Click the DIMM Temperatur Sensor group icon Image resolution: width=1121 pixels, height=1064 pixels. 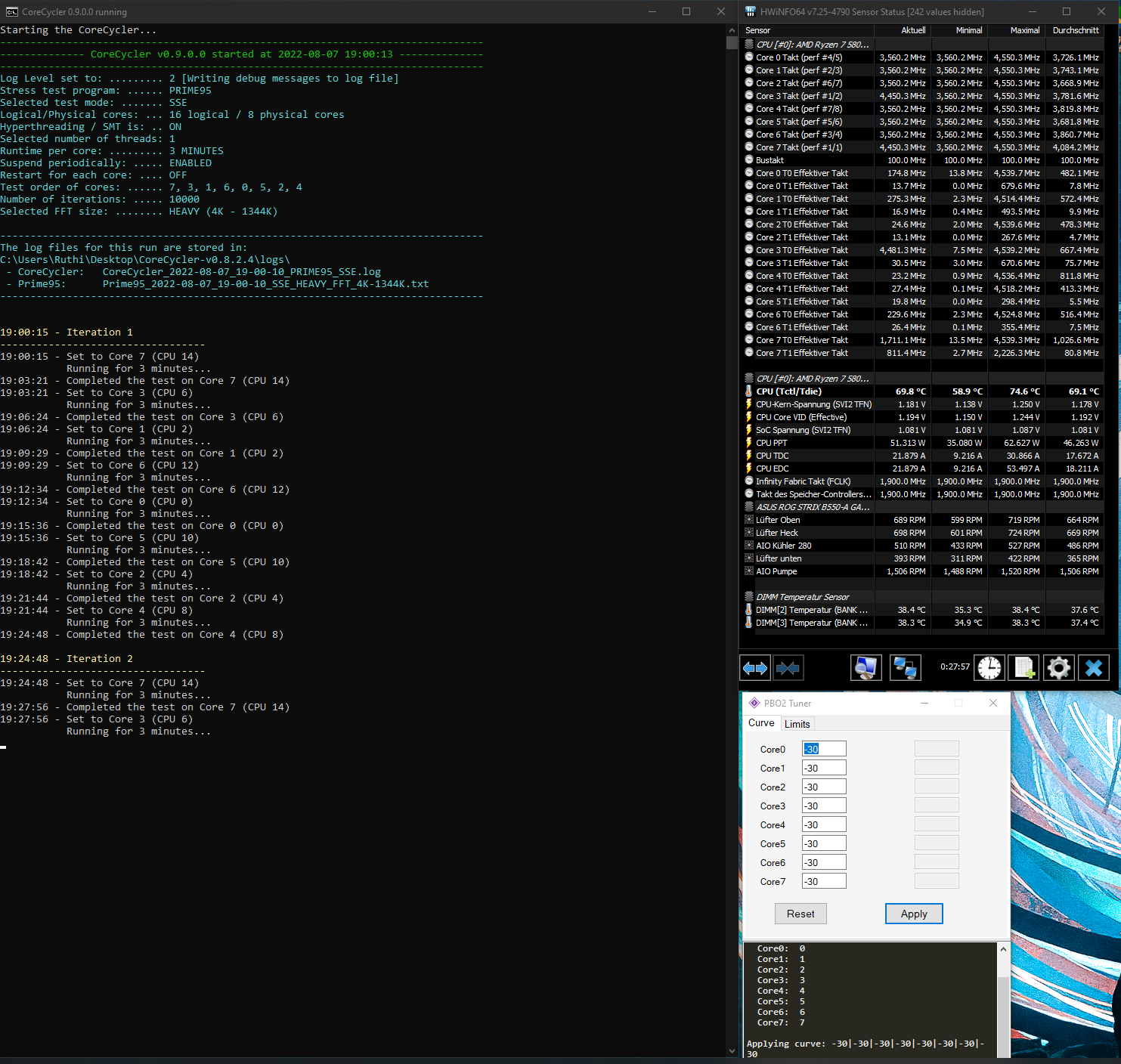click(749, 597)
